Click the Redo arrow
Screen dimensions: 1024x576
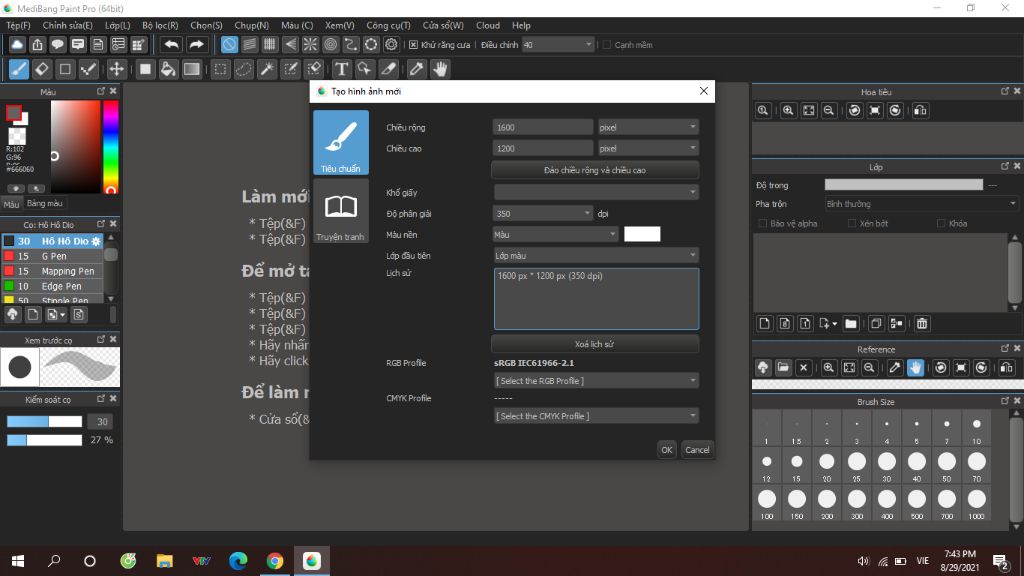tap(196, 44)
